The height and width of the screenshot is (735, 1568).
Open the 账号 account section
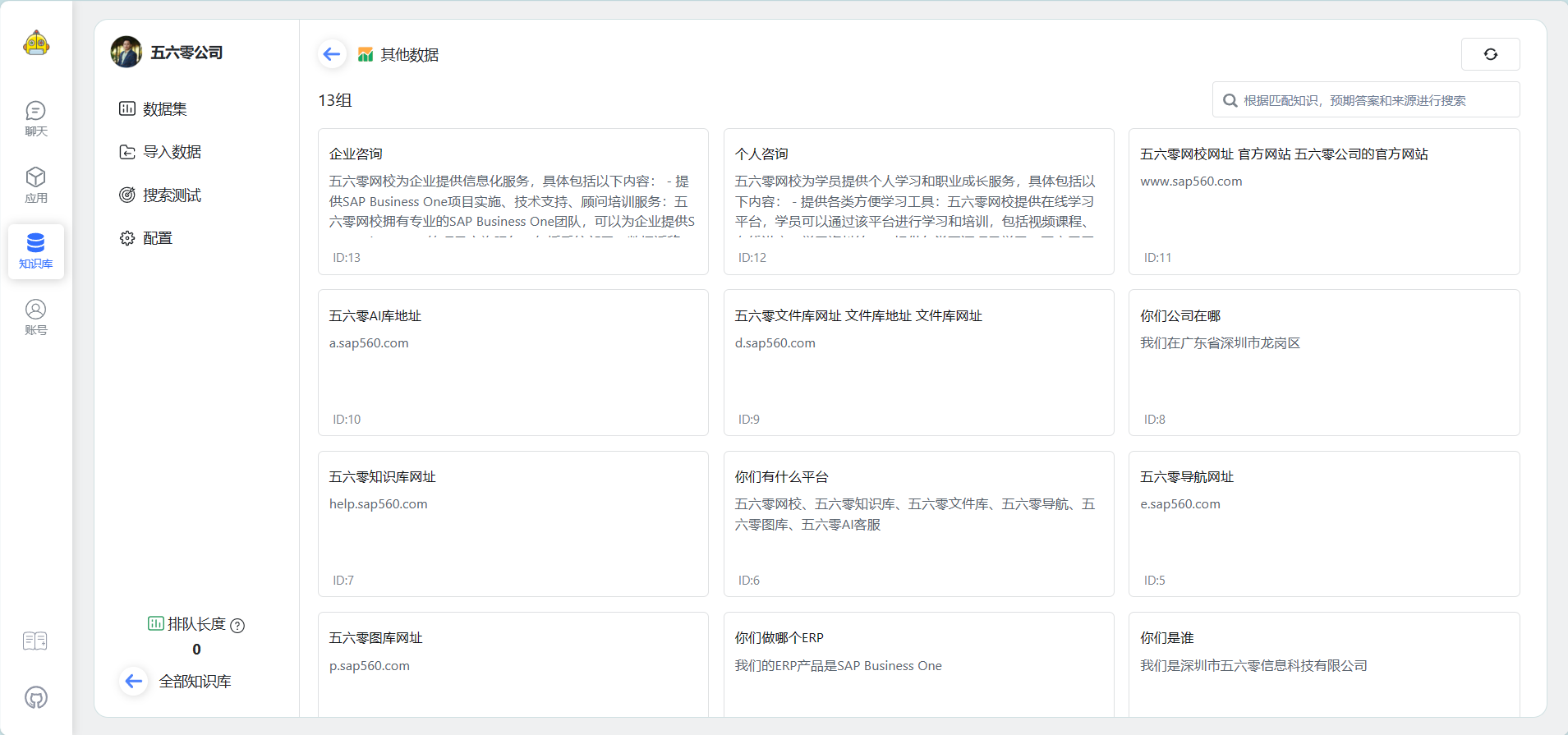36,317
